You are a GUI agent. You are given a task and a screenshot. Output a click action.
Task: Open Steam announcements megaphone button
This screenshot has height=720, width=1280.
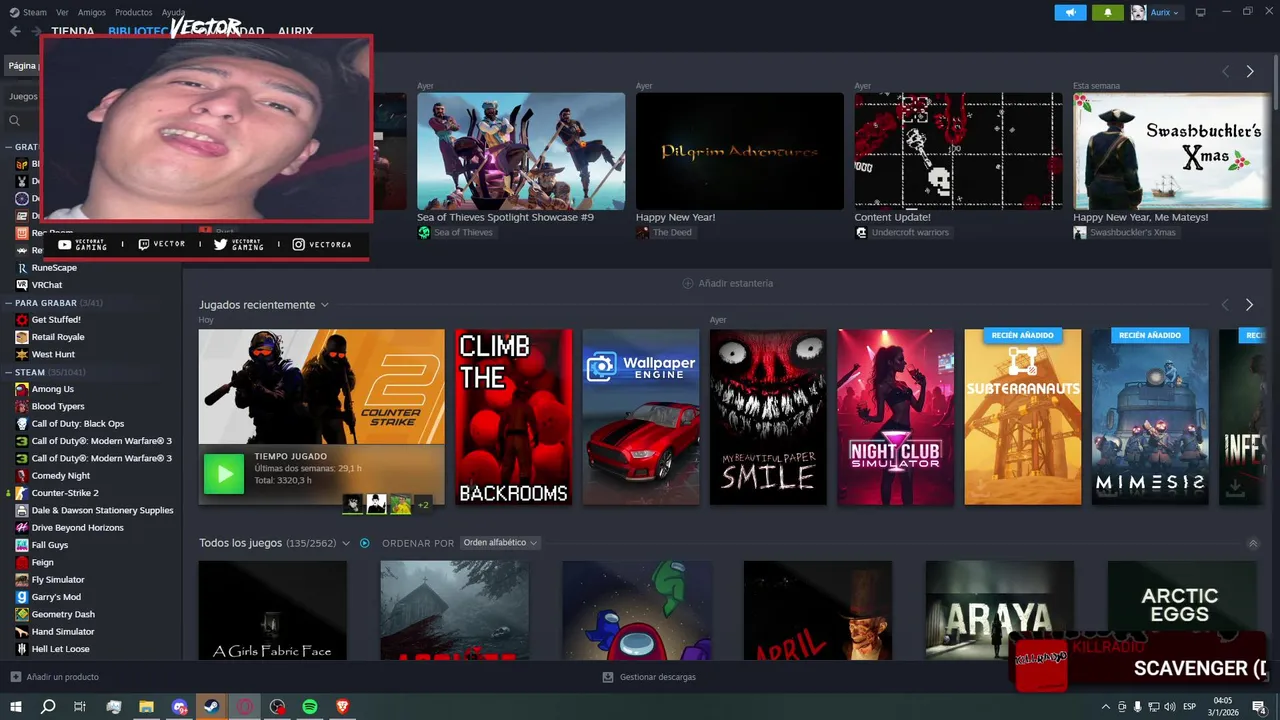click(1070, 12)
